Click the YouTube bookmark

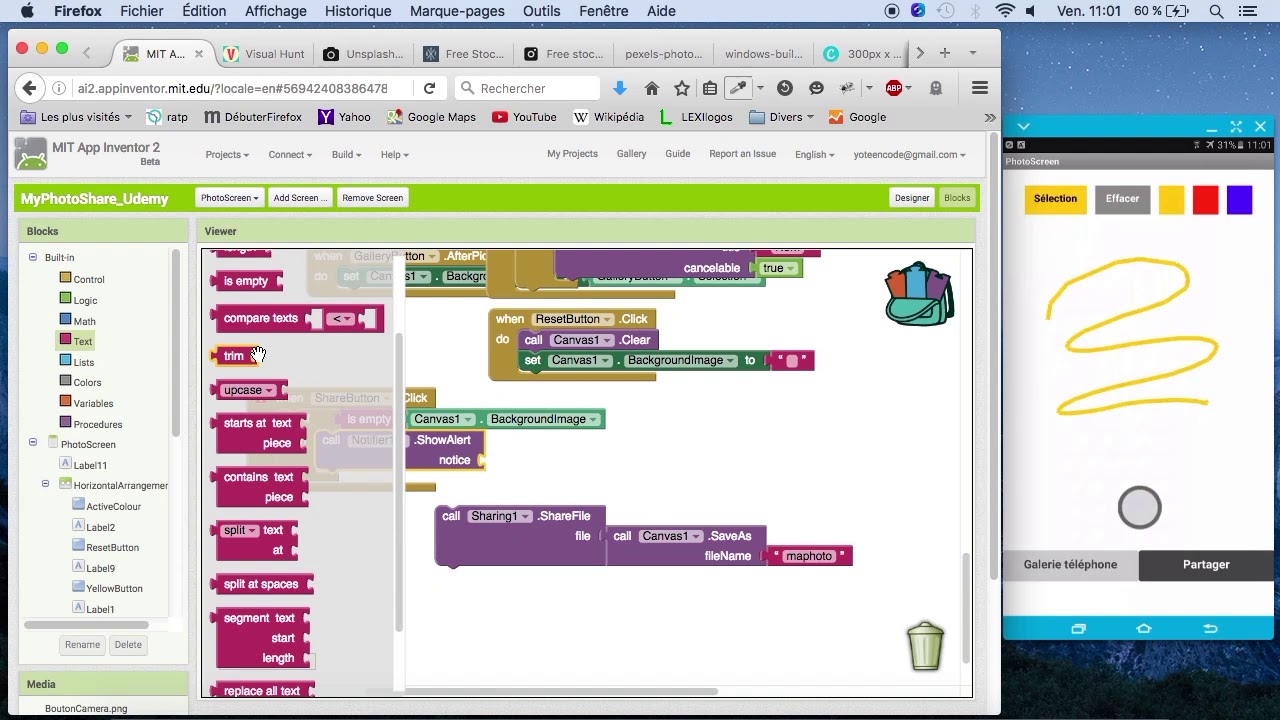(x=525, y=117)
